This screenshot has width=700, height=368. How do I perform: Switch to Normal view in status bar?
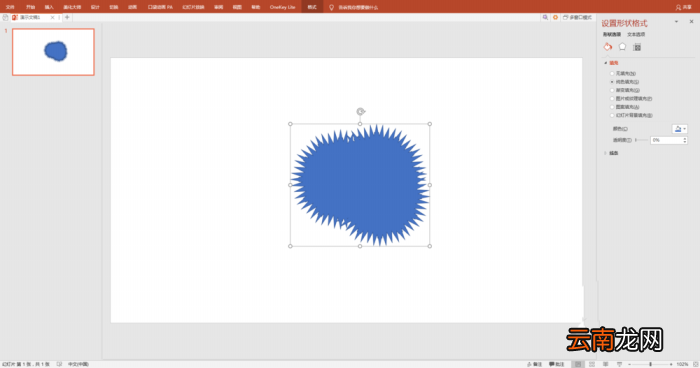coord(578,364)
